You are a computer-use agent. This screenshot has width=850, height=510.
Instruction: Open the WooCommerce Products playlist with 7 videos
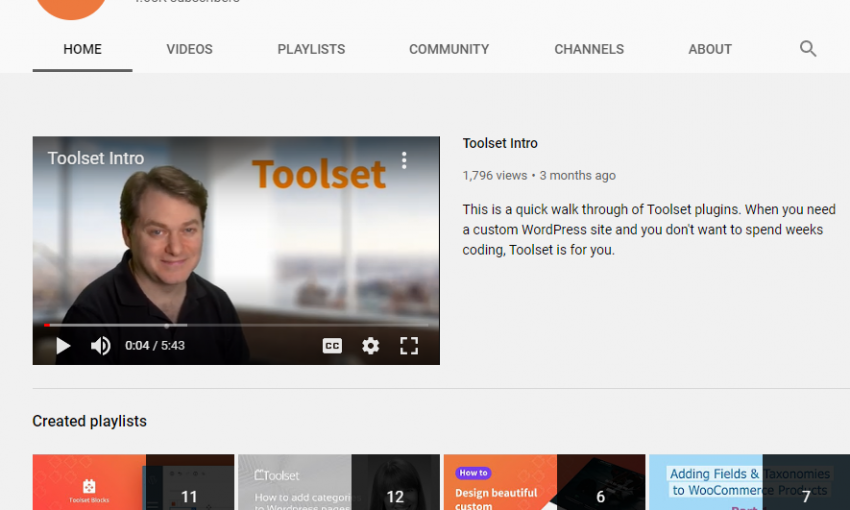[749, 482]
